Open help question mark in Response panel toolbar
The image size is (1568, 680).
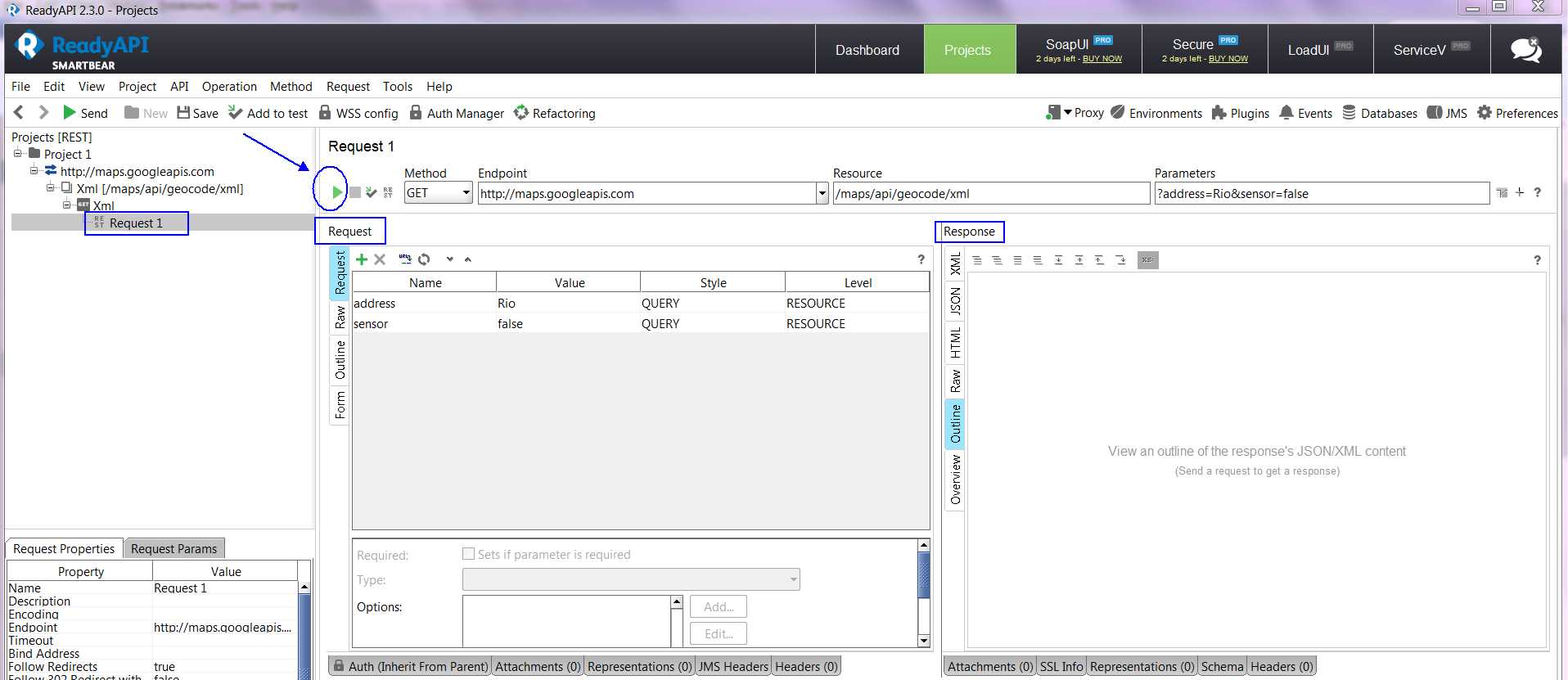[x=1537, y=260]
